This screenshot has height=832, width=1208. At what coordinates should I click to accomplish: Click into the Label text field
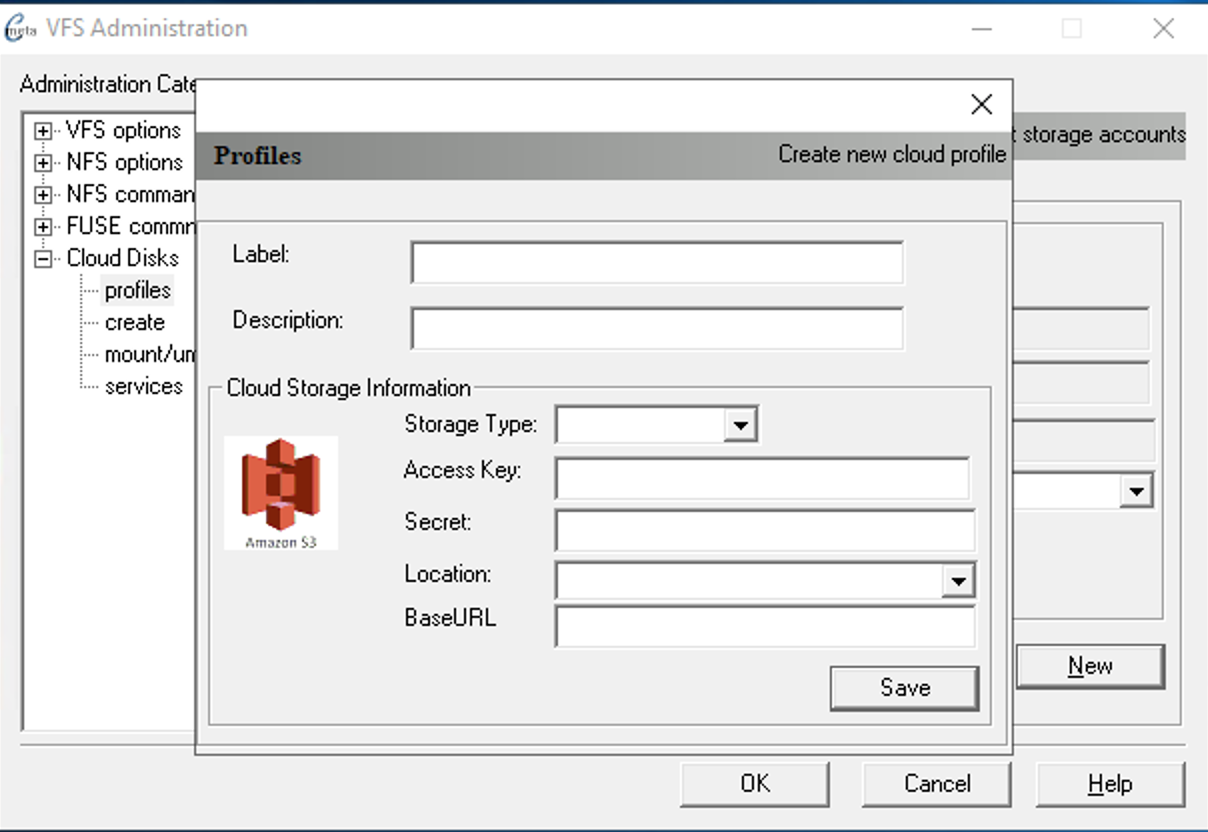pyautogui.click(x=657, y=263)
